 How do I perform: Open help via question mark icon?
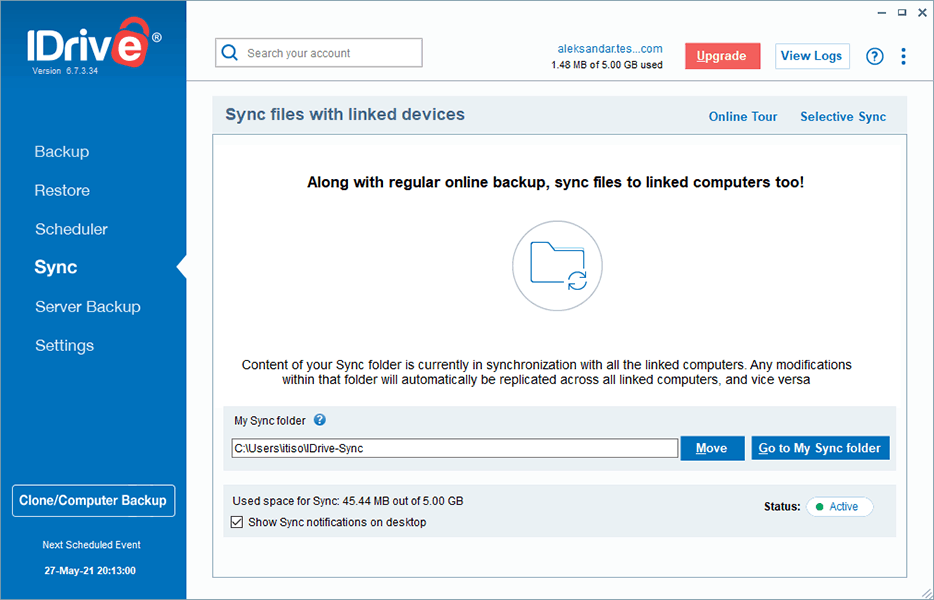(x=874, y=57)
